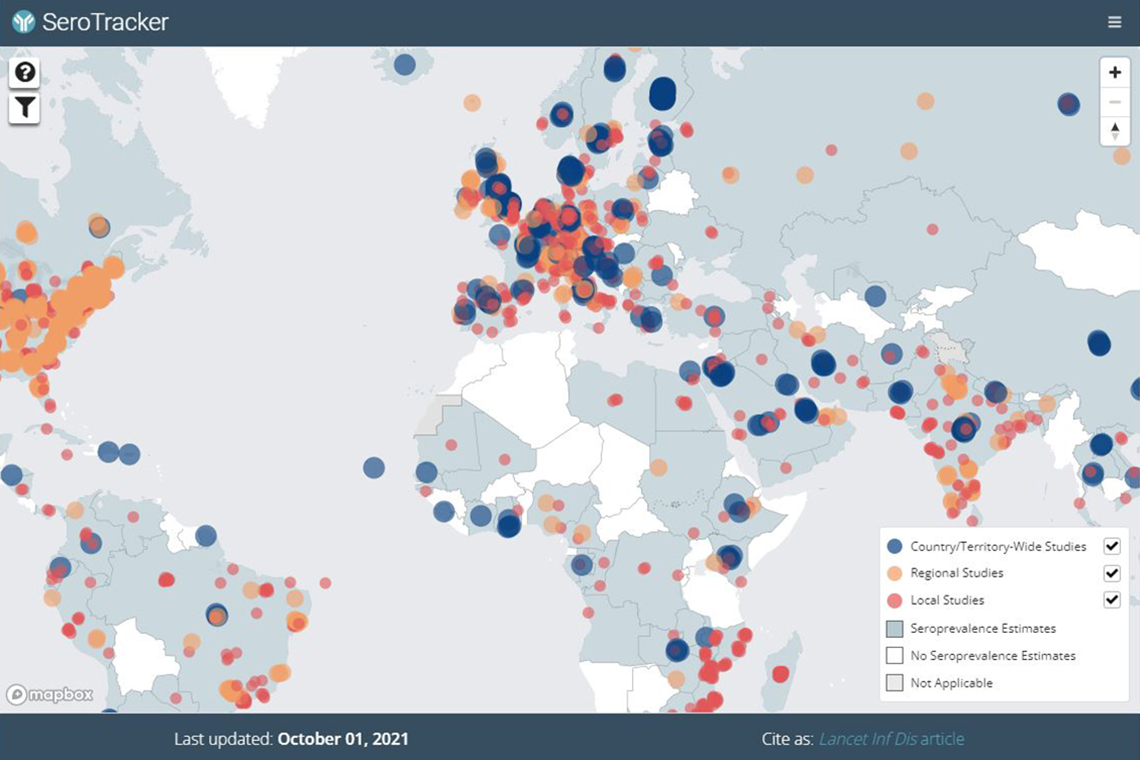Select the large blue marker over Finland

click(x=661, y=95)
